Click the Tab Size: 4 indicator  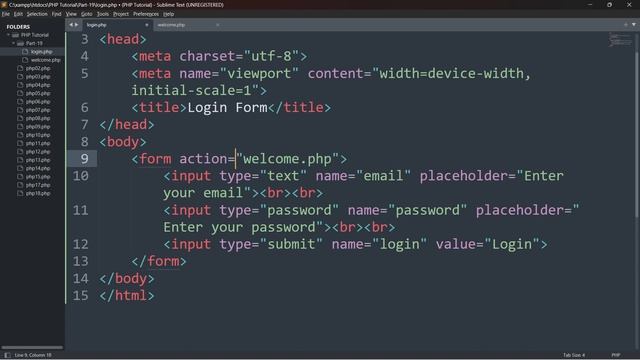[x=574, y=355]
